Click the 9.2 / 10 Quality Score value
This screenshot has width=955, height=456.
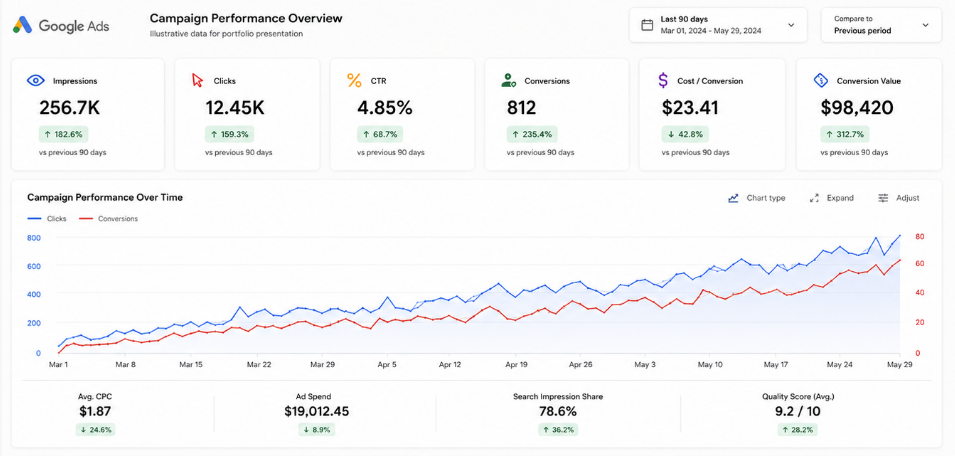(797, 411)
